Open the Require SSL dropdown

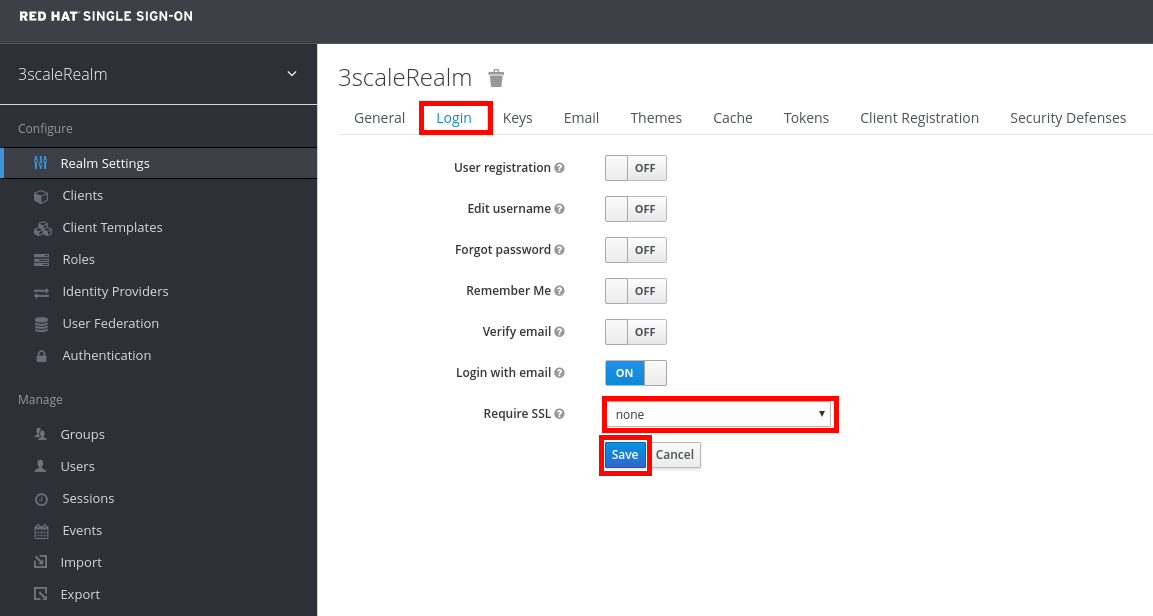(720, 414)
